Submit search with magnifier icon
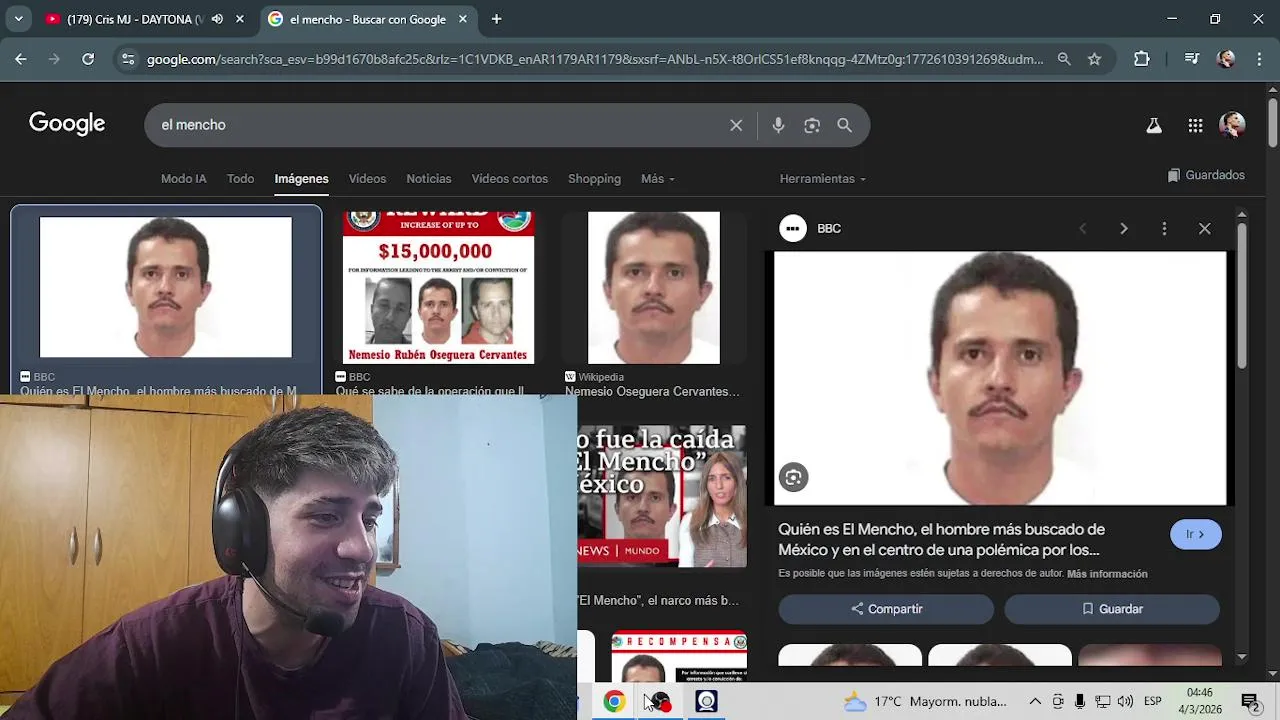This screenshot has height=720, width=1280. click(x=845, y=125)
